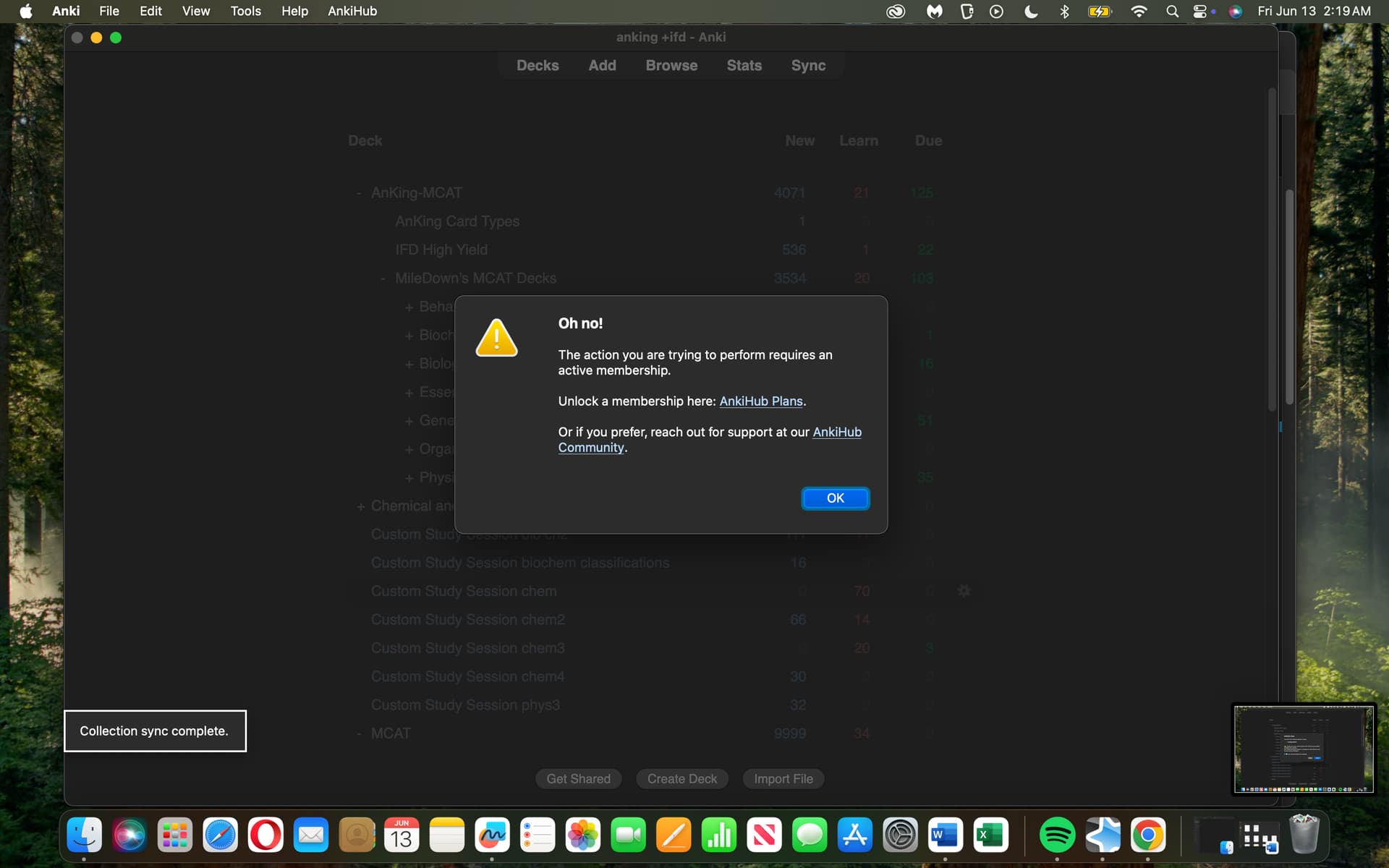Viewport: 1389px width, 868px height.
Task: Click the Get Shared button
Action: [578, 779]
